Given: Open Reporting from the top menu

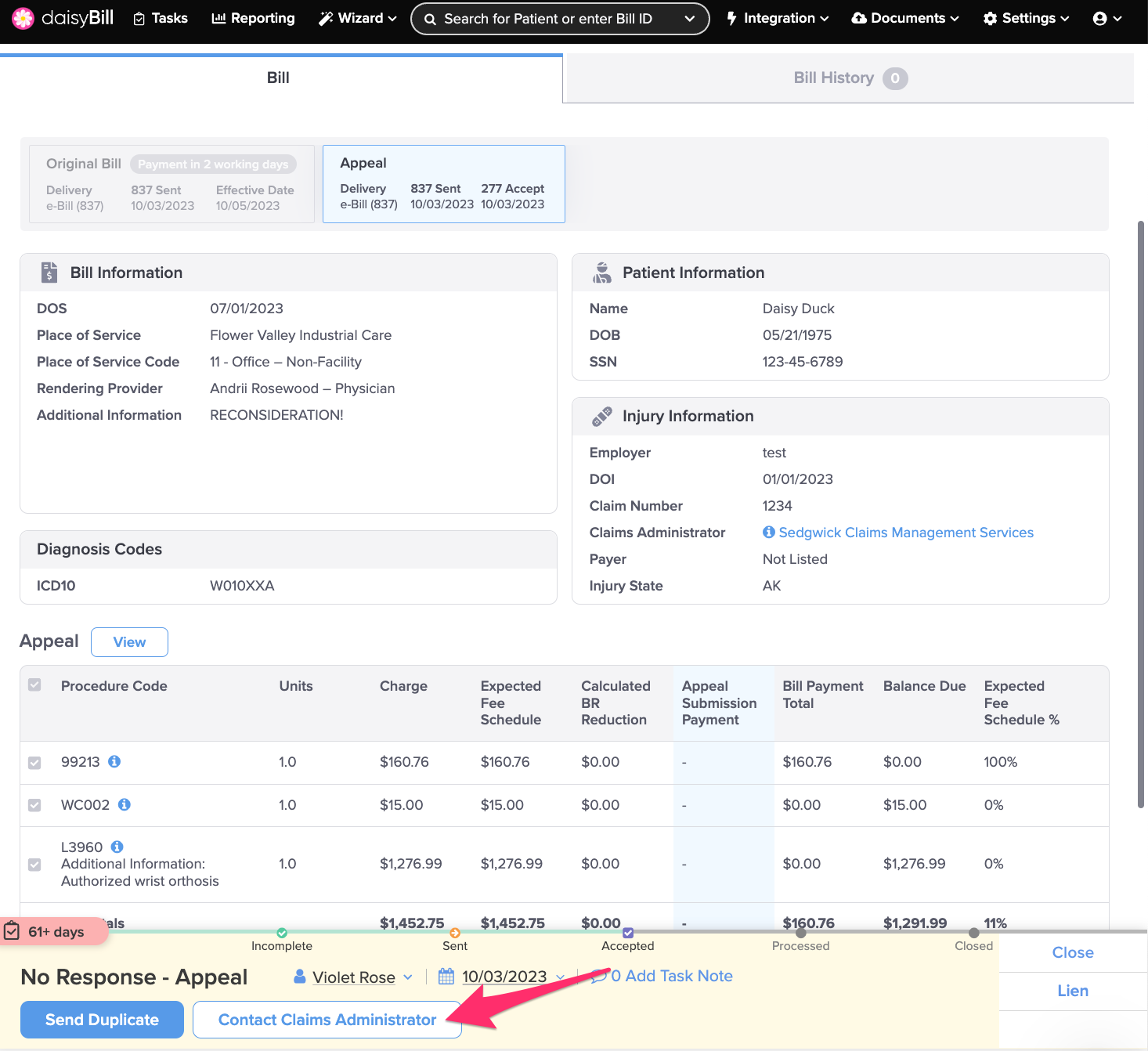Looking at the screenshot, I should (253, 18).
